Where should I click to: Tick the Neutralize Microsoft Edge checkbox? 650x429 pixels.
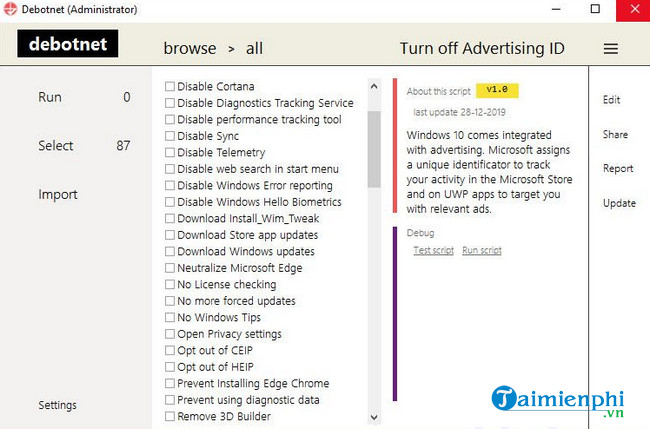(170, 268)
